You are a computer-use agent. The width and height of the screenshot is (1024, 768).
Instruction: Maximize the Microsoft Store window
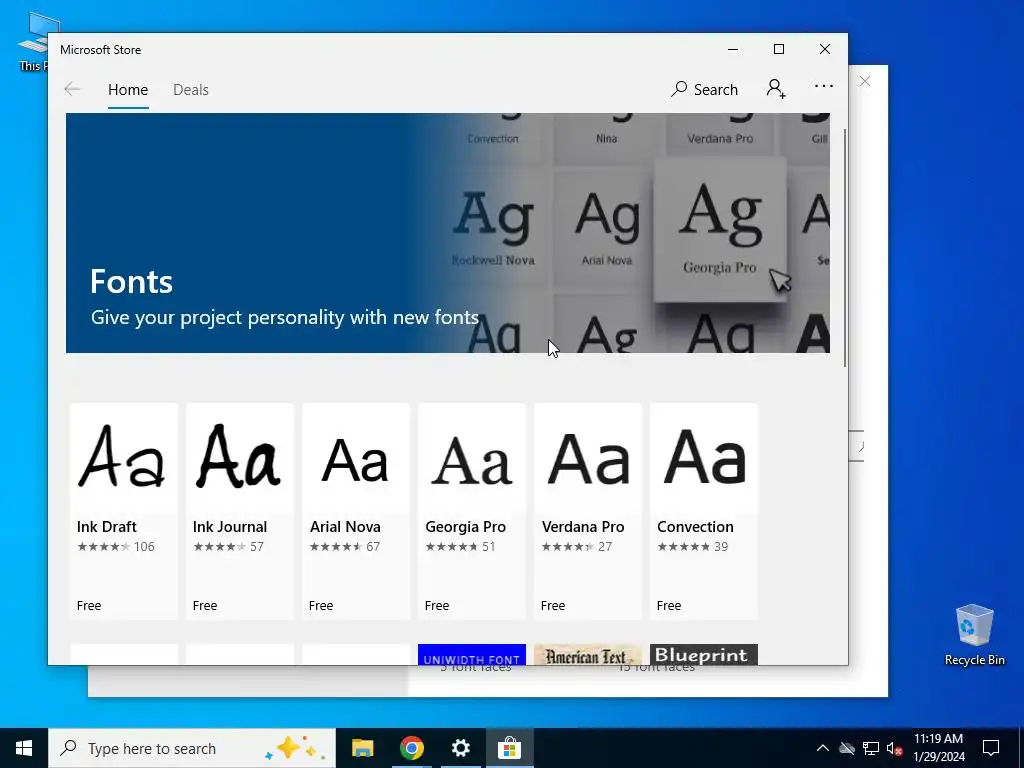coord(778,49)
